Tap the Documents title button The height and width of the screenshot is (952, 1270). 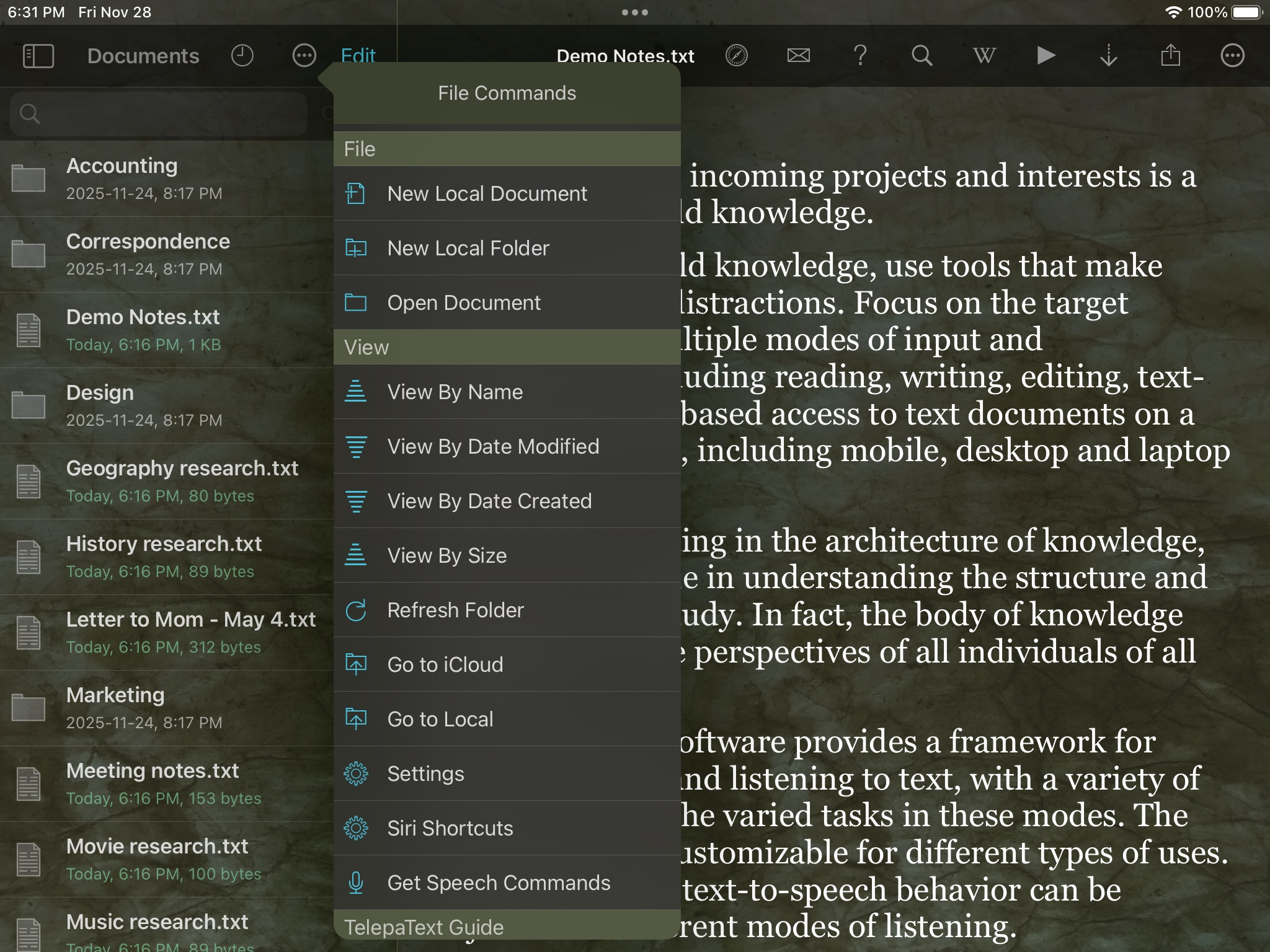tap(143, 56)
